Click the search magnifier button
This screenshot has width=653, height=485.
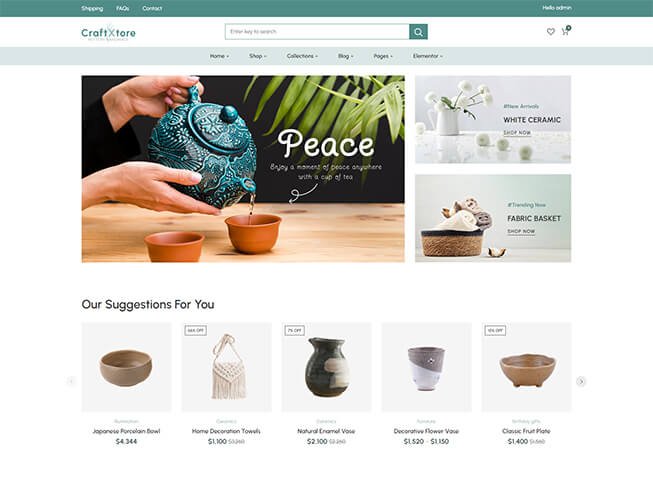418,32
